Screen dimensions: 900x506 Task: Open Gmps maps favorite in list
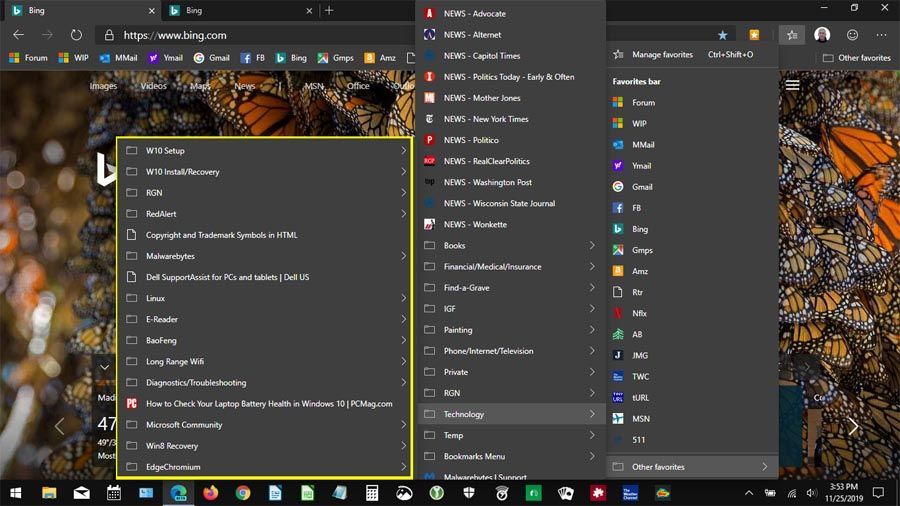point(692,250)
